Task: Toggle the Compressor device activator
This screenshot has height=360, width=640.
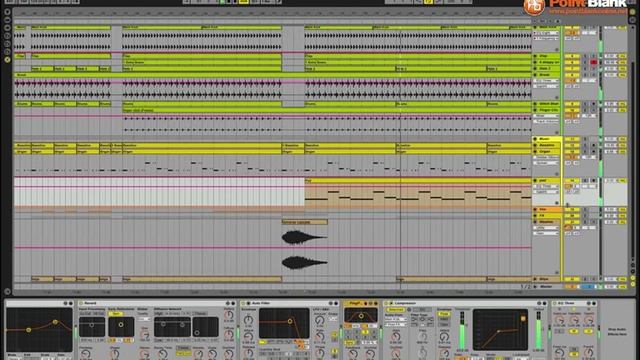Action: pos(386,303)
